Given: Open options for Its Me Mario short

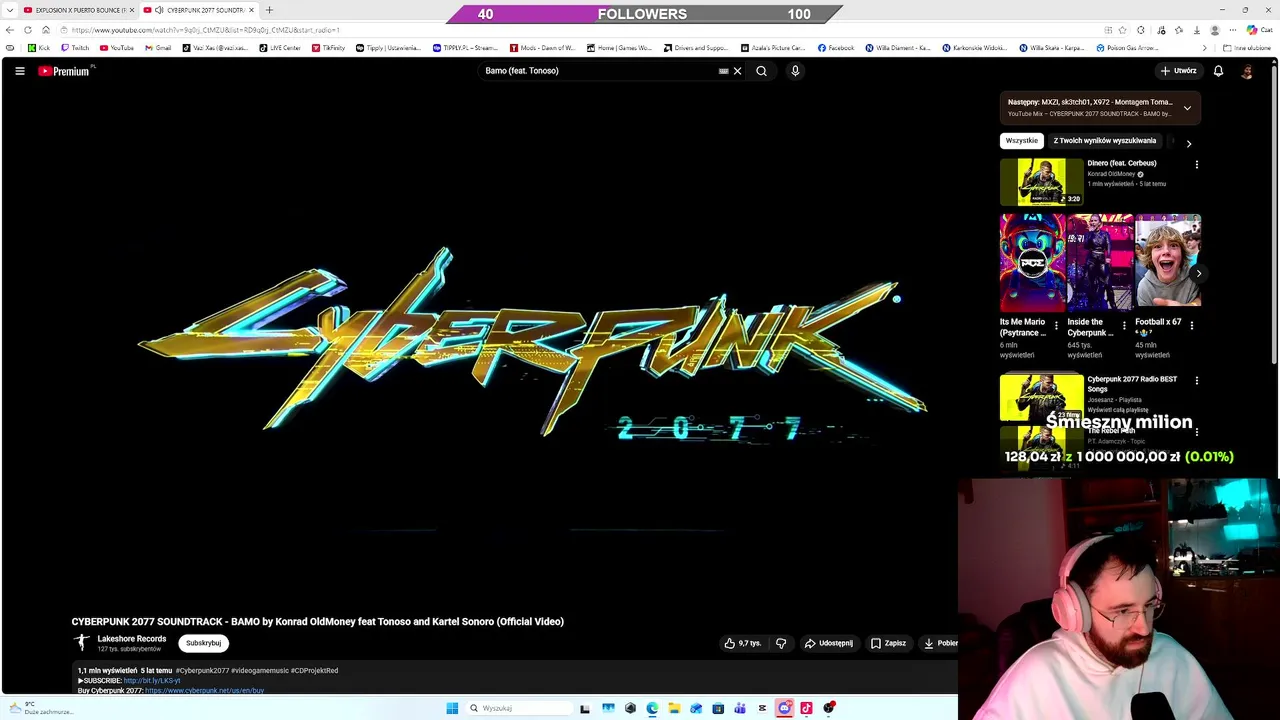Looking at the screenshot, I should [x=1056, y=325].
